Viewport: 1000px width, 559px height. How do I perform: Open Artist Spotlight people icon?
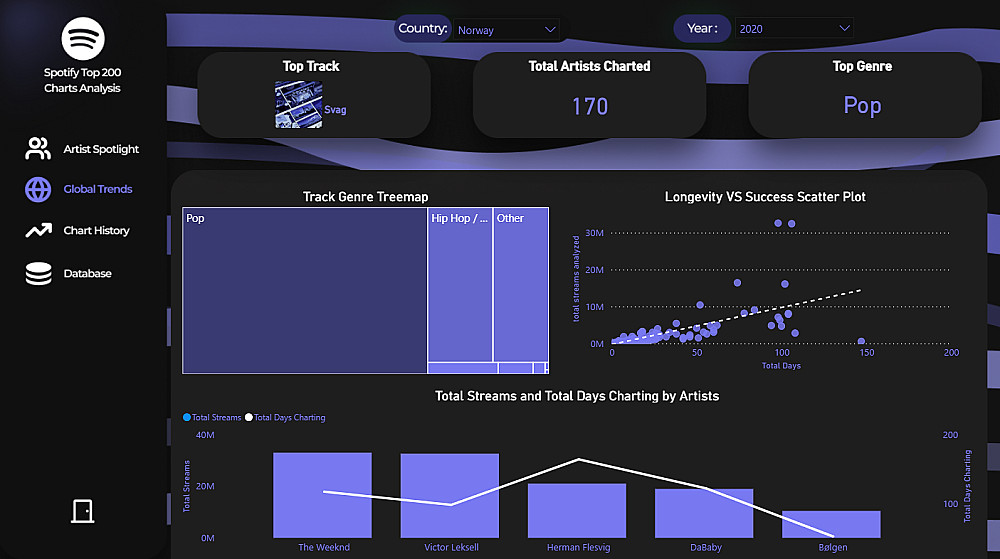[x=38, y=149]
